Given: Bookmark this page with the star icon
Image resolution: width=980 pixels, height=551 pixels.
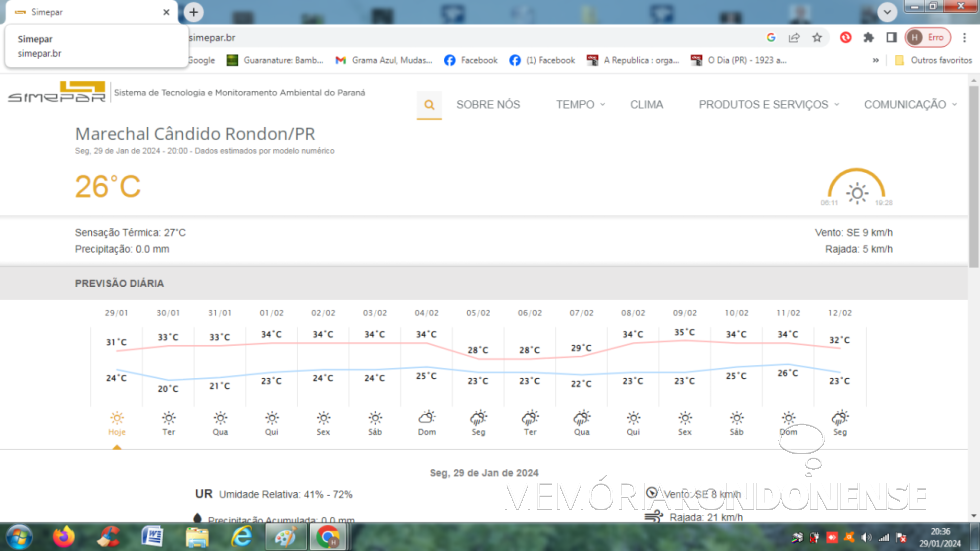Looking at the screenshot, I should point(817,38).
